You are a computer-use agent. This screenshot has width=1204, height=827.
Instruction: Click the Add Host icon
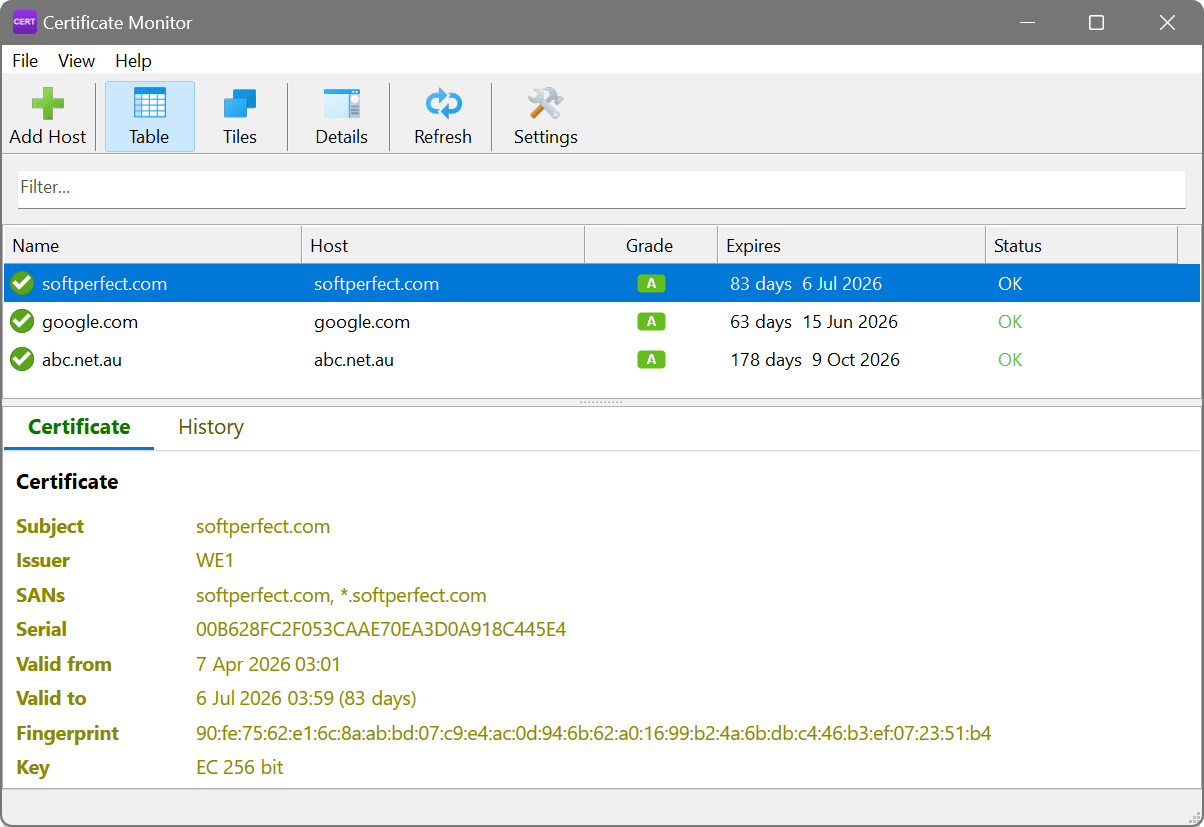(x=47, y=115)
